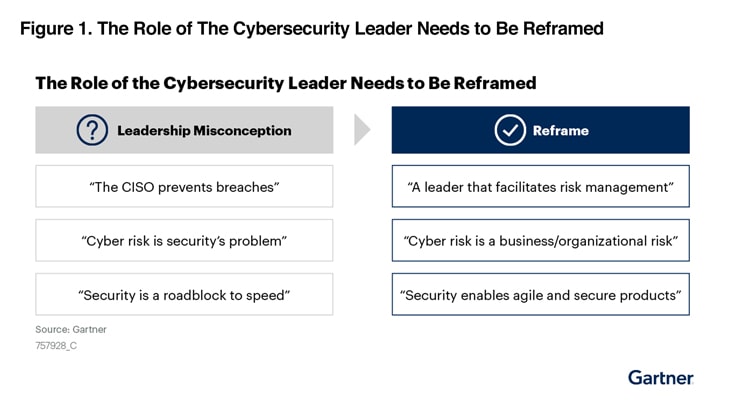Image resolution: width=730 pixels, height=420 pixels.
Task: Click the checkmark circle icon
Action: tap(510, 130)
